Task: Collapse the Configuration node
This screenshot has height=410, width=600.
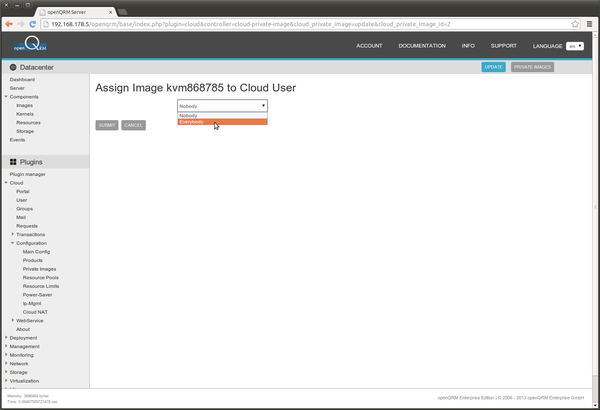Action: point(13,243)
